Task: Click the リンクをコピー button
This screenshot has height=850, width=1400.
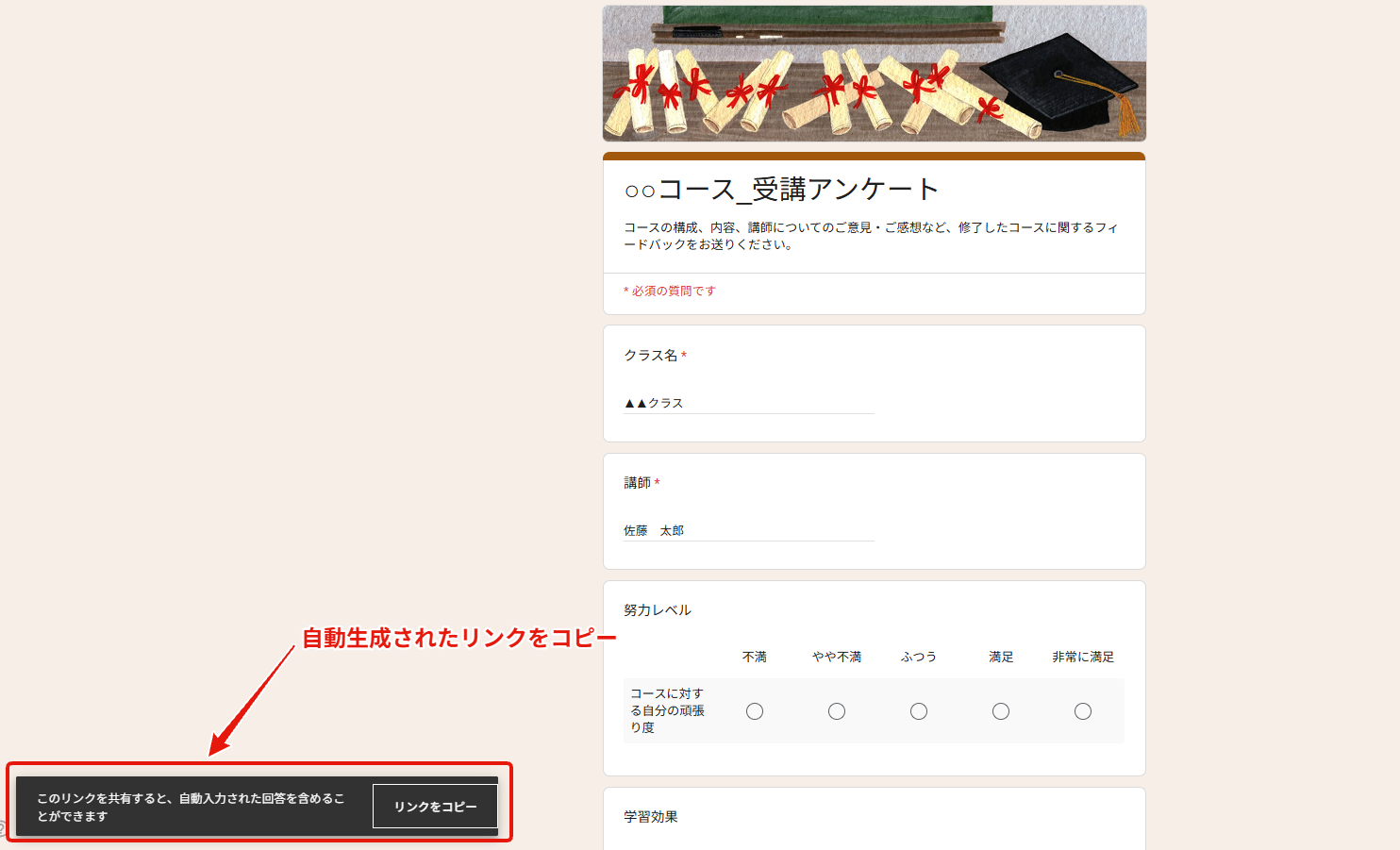Action: (435, 807)
